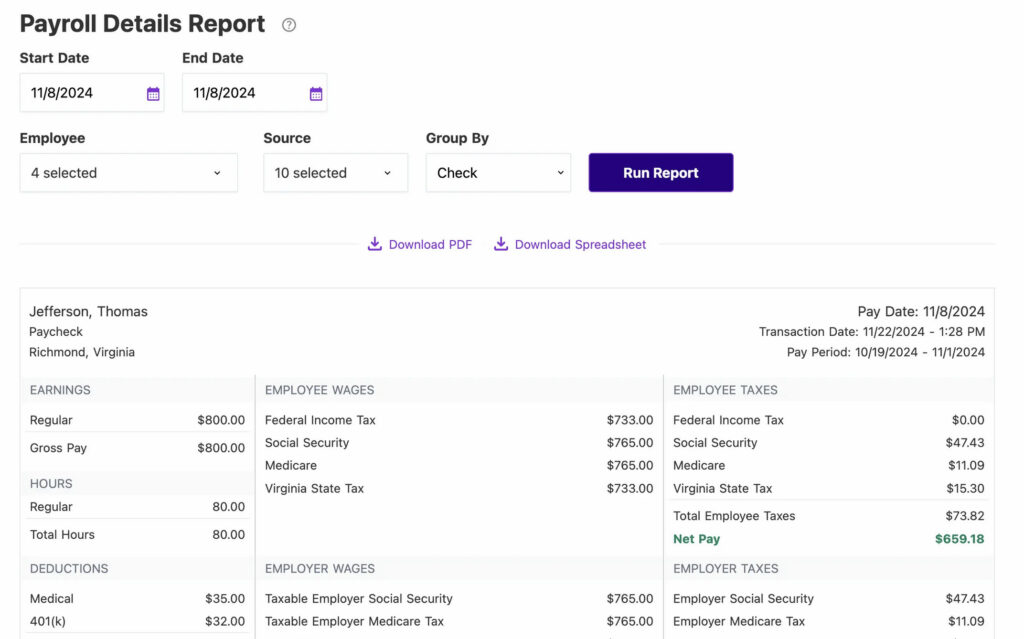The width and height of the screenshot is (1024, 639).
Task: Click the EMPLOYEE WAGES section header
Action: [319, 390]
